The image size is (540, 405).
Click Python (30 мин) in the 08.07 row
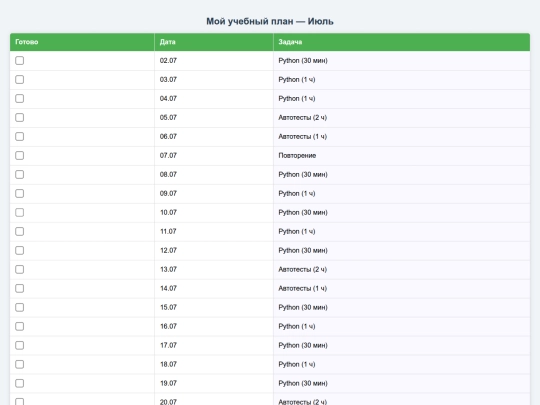pos(303,174)
